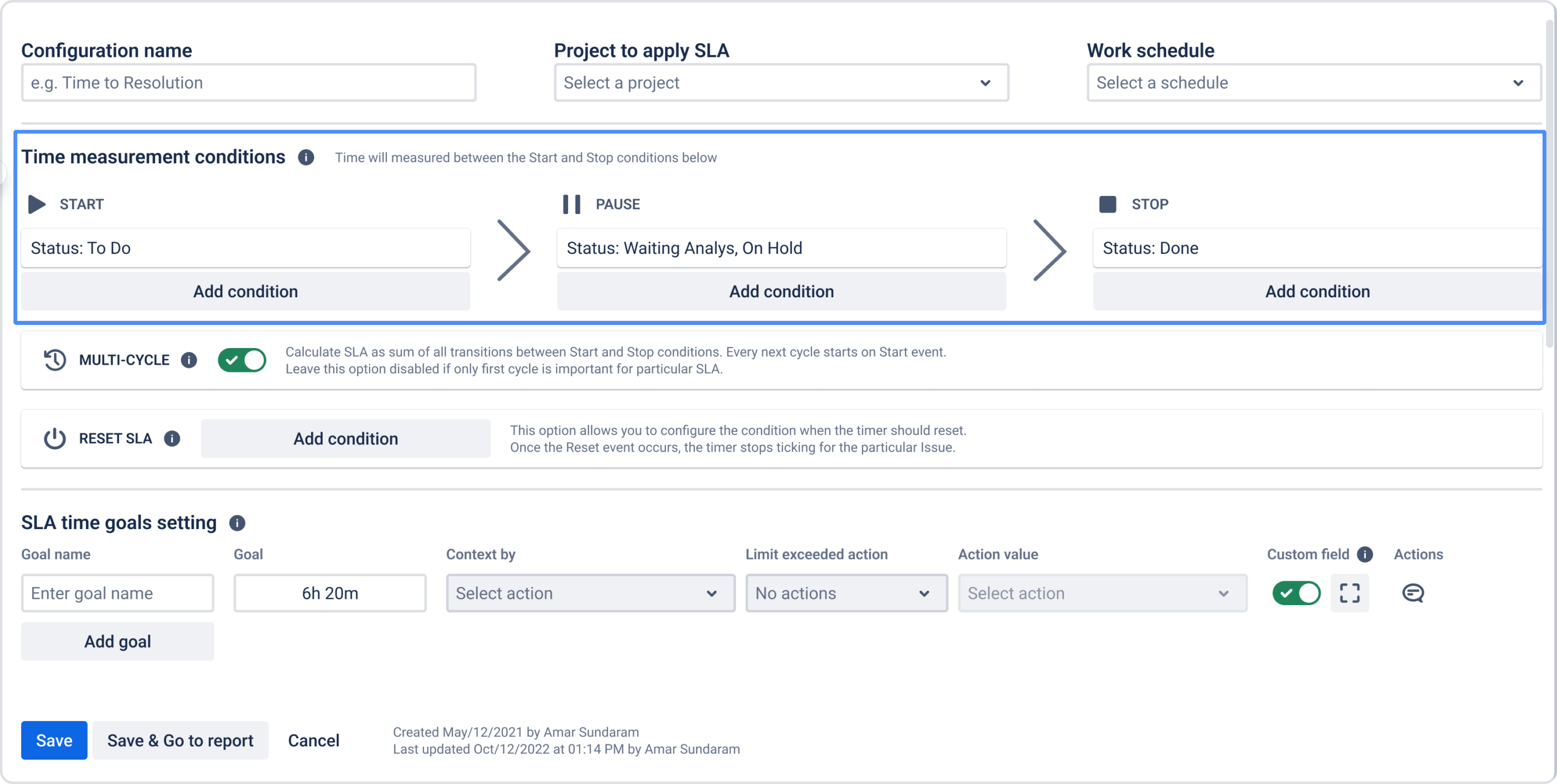Click the Custom field info icon
The height and width of the screenshot is (784, 1557).
(x=1365, y=554)
